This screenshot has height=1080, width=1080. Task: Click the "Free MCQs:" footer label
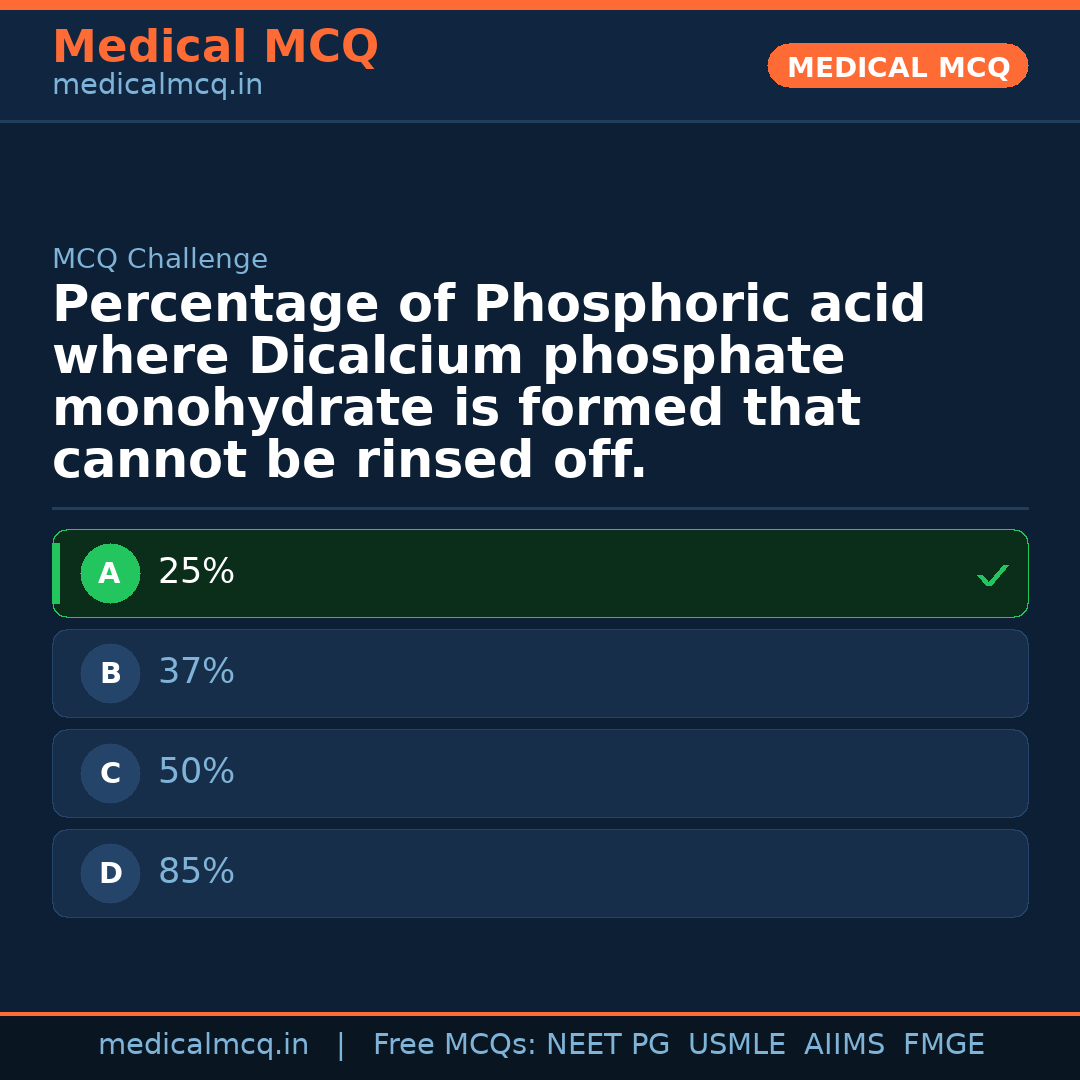click(455, 1045)
